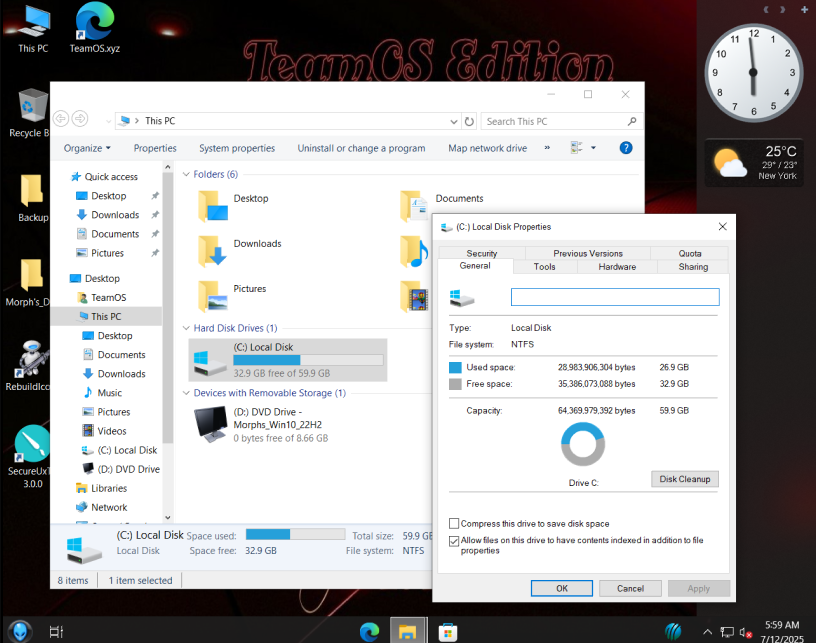Switch to the Tools tab
Viewport: 816px width, 643px height.
544,266
